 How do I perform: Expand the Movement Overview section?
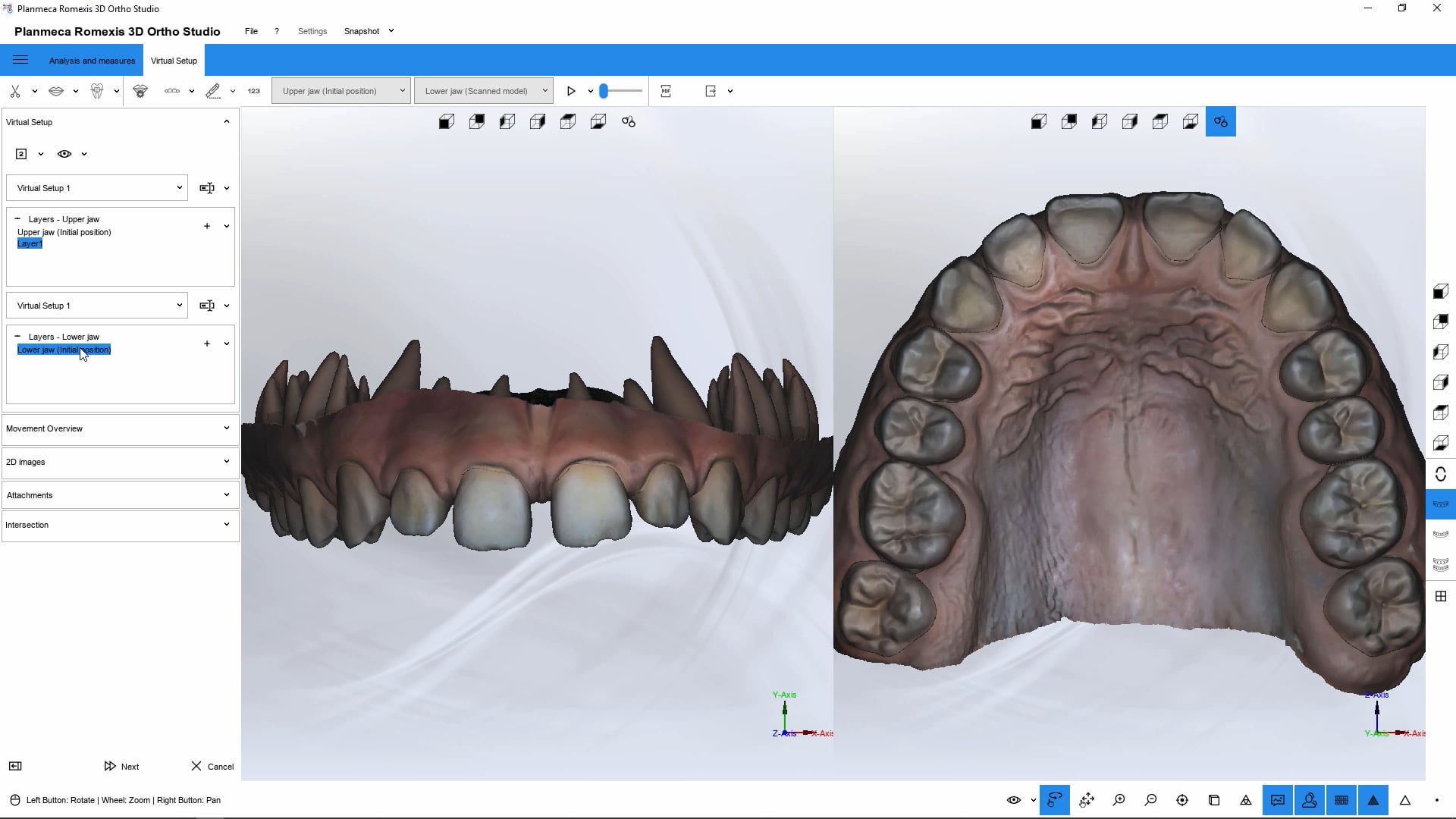119,428
